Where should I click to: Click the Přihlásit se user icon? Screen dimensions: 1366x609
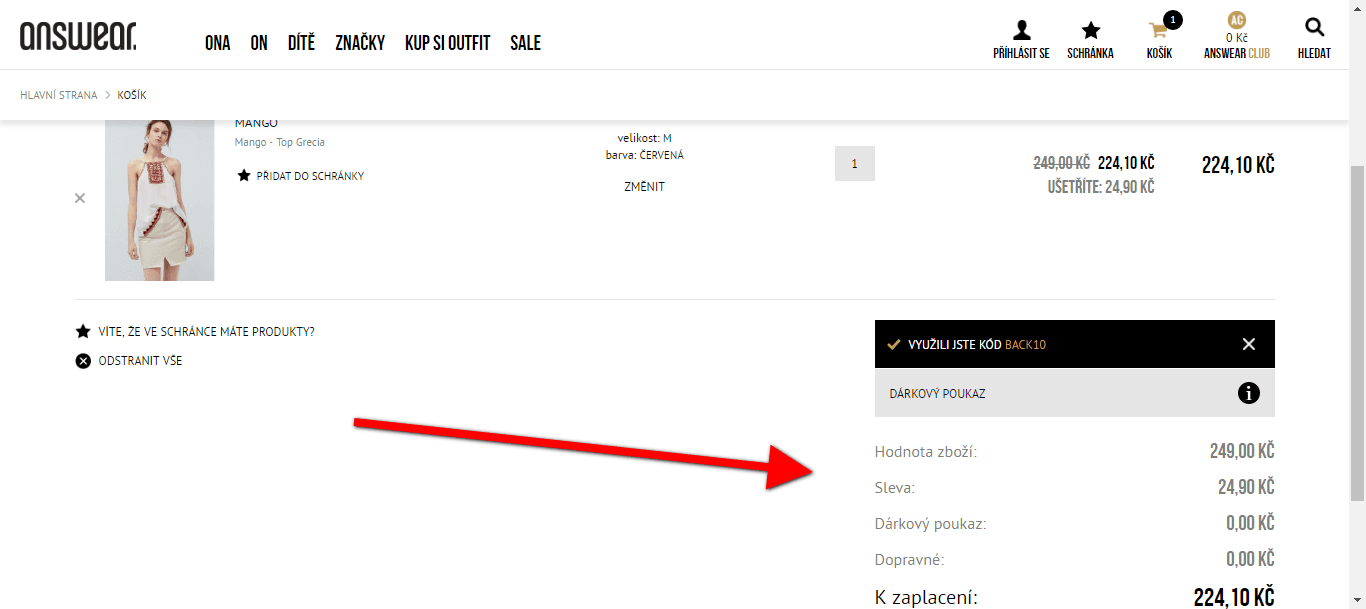1021,30
